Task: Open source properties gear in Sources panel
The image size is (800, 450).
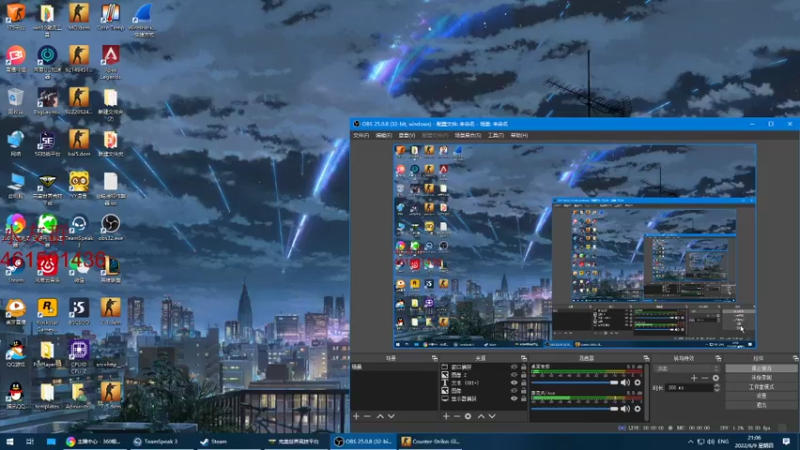Action: coord(468,416)
